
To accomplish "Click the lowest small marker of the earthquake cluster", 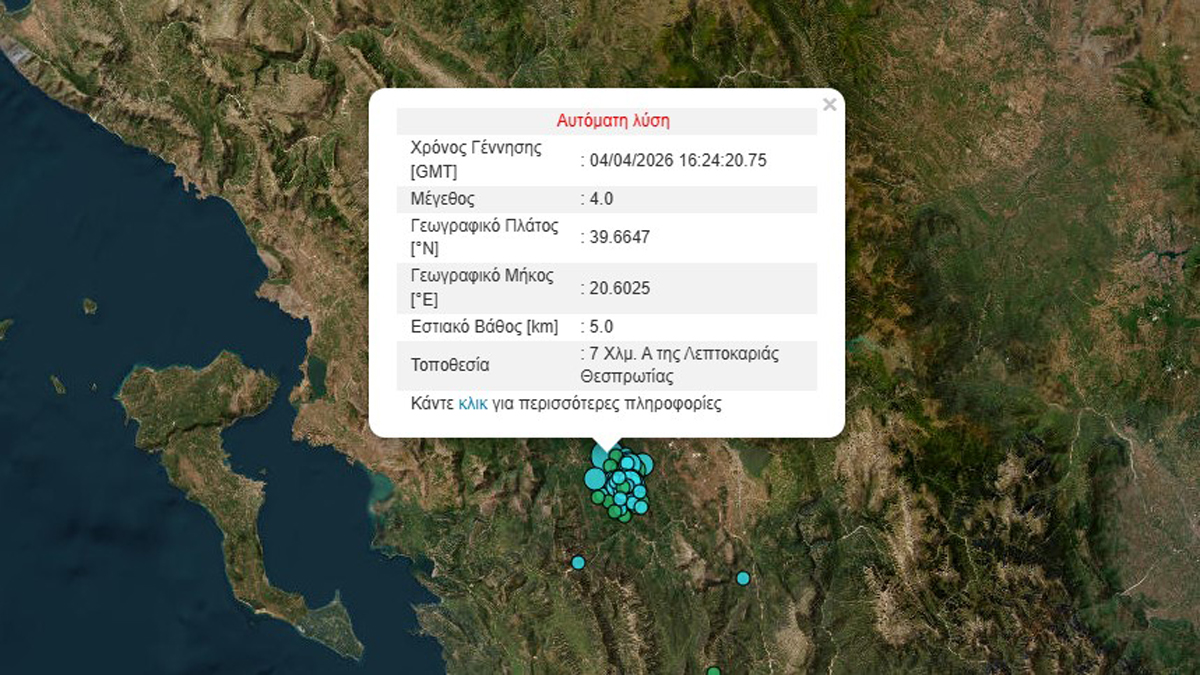I will (624, 517).
